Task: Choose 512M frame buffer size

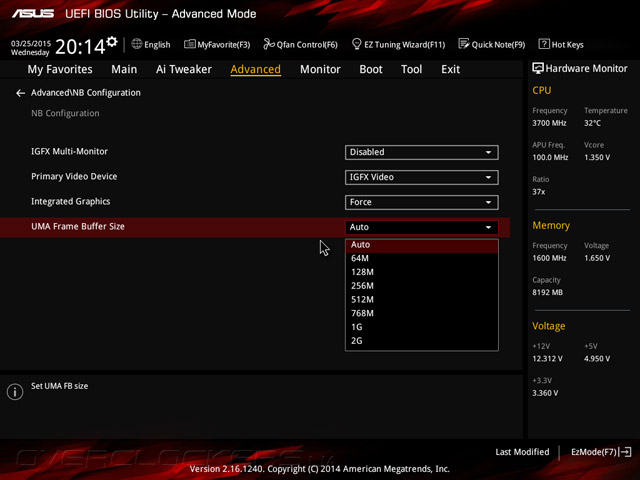Action: coord(422,300)
